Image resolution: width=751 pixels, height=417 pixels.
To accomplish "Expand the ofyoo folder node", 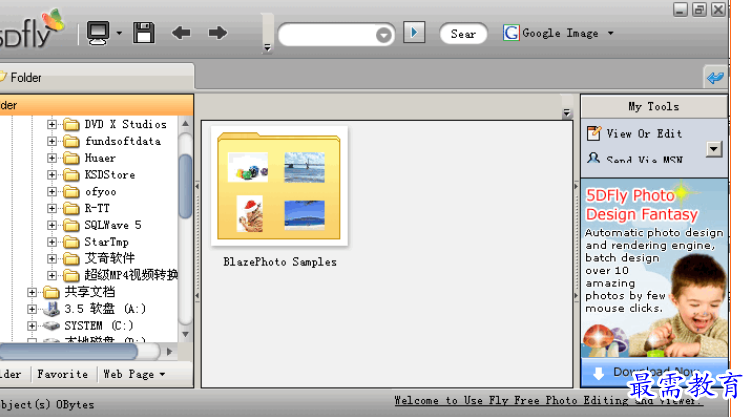I will [52, 192].
